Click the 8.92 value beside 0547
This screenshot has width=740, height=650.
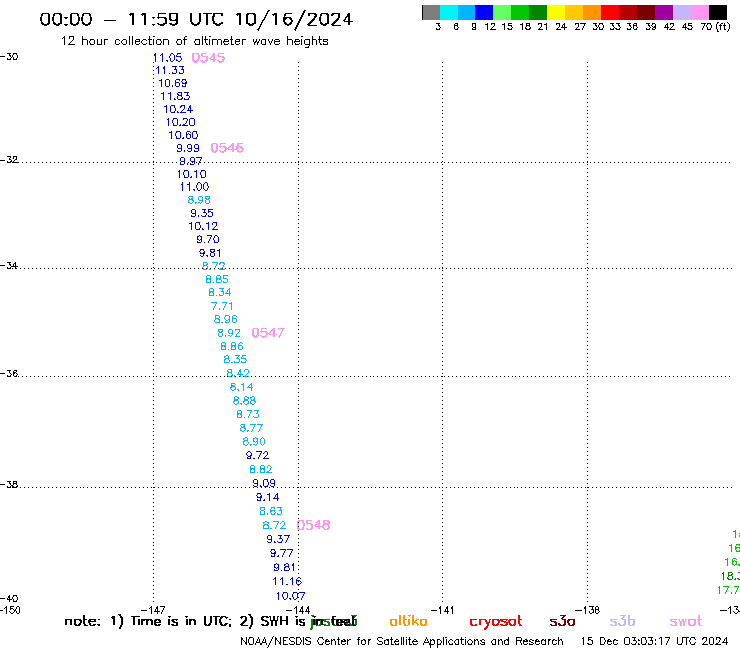coord(229,333)
